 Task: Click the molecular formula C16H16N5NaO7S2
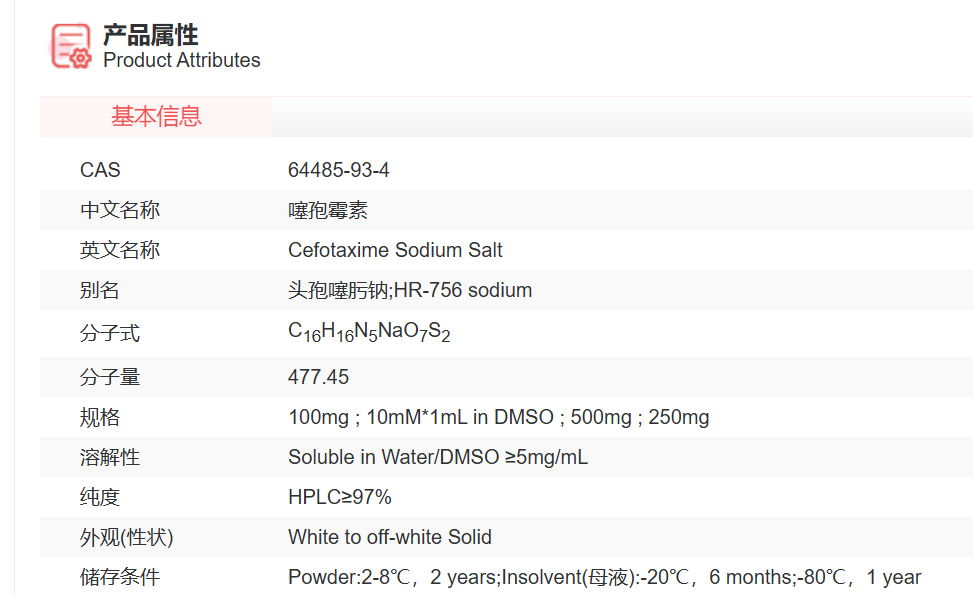(x=369, y=333)
